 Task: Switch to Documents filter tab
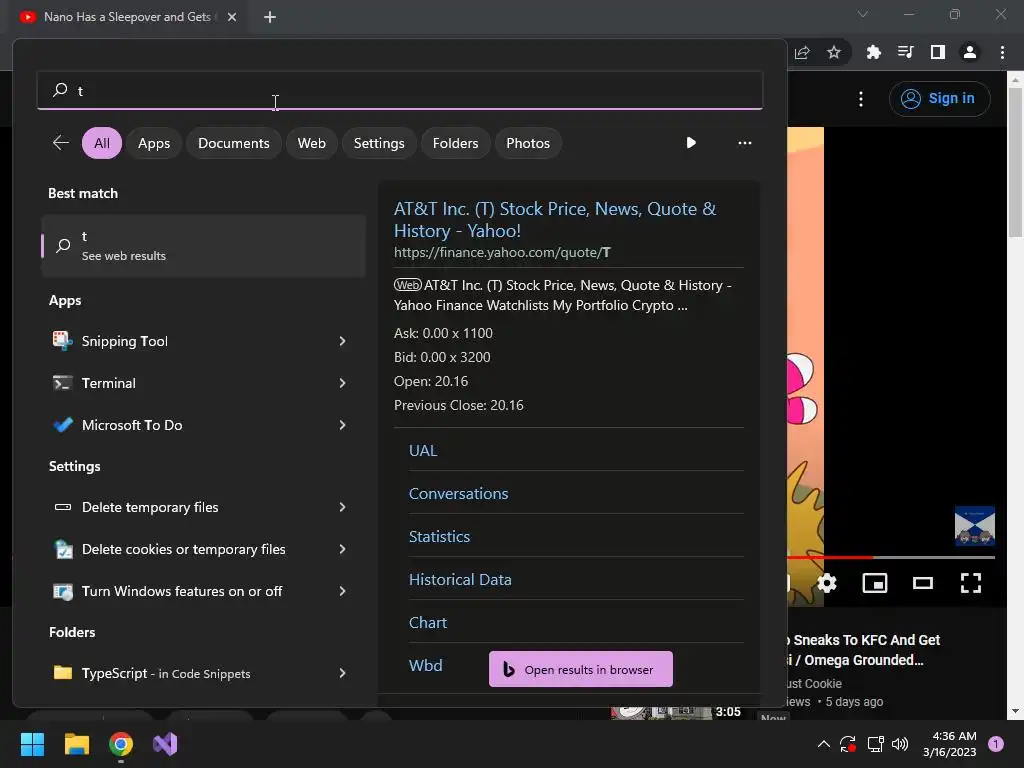coord(234,143)
